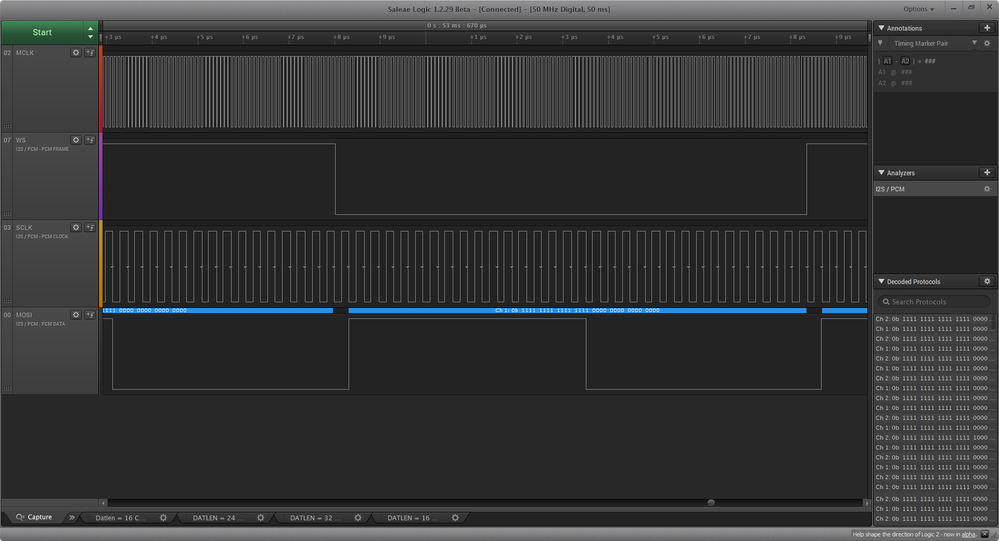Expand tab list with double-chevron icon

tap(71, 517)
